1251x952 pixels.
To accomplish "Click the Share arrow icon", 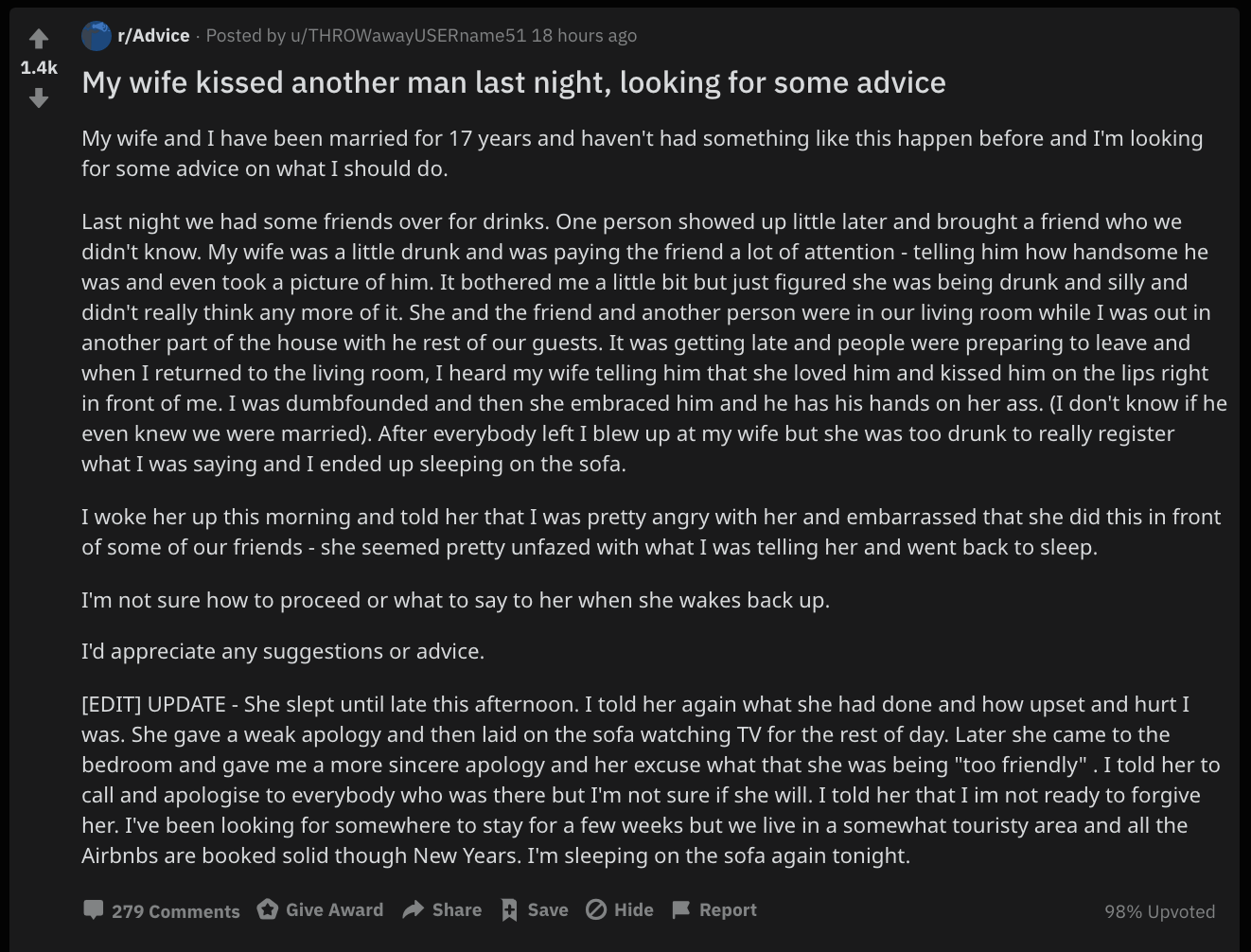I will coord(413,909).
